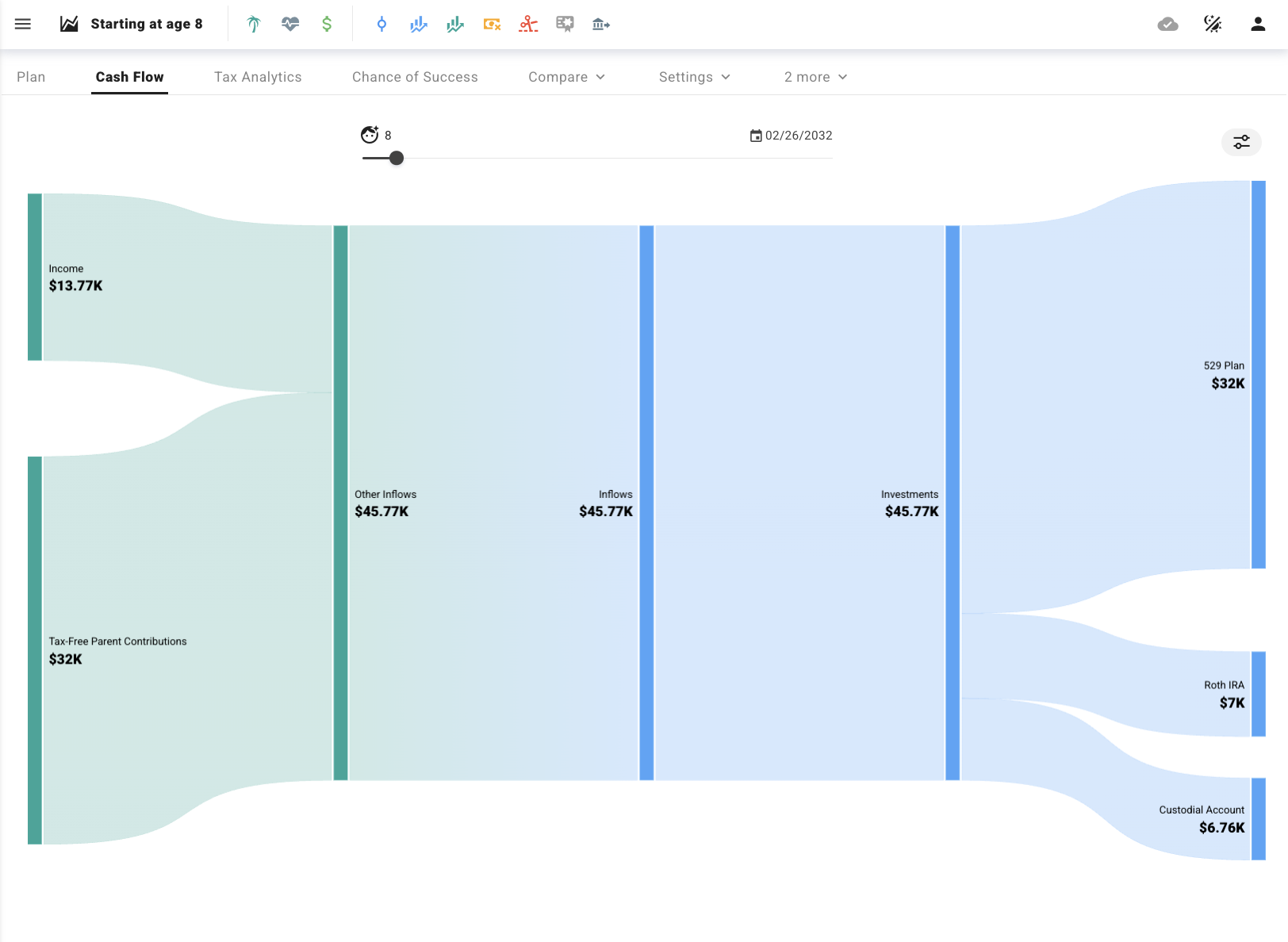Check cloud sync status icon

pos(1167,24)
